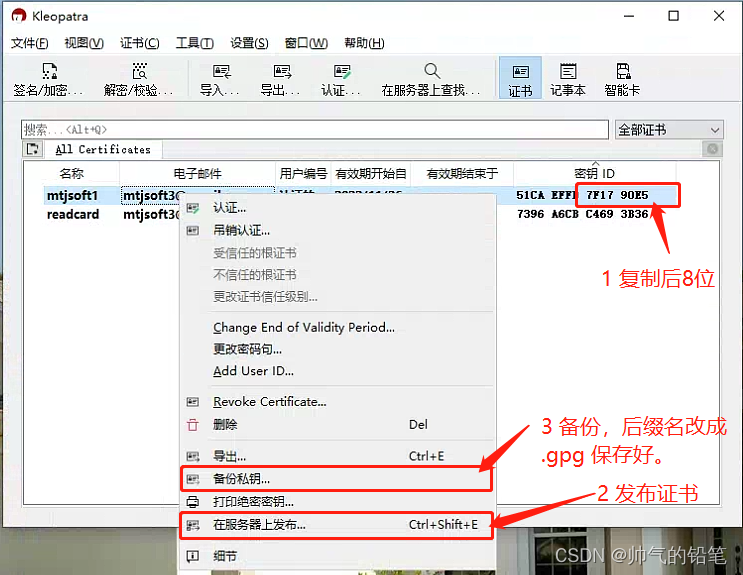The height and width of the screenshot is (575, 743).
Task: Click the email cell of the readcard row
Action: click(x=151, y=214)
